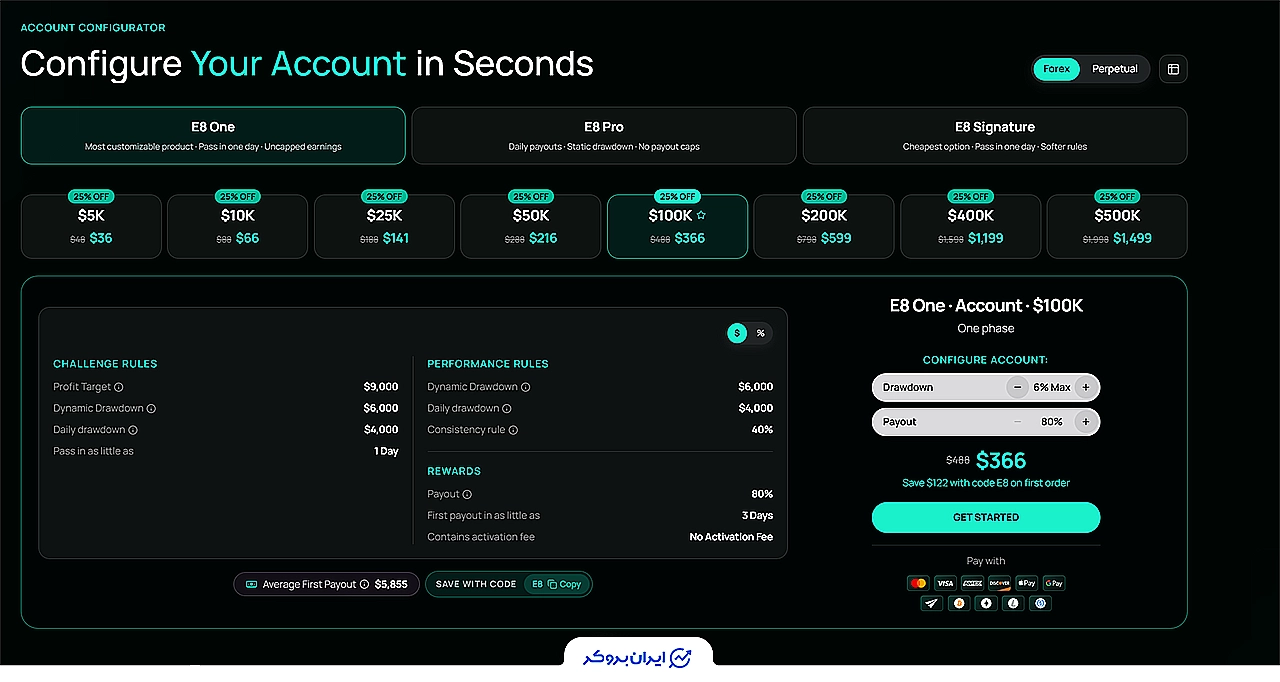Click the paper plane payment icon
This screenshot has height=682, width=1280.
click(x=932, y=603)
